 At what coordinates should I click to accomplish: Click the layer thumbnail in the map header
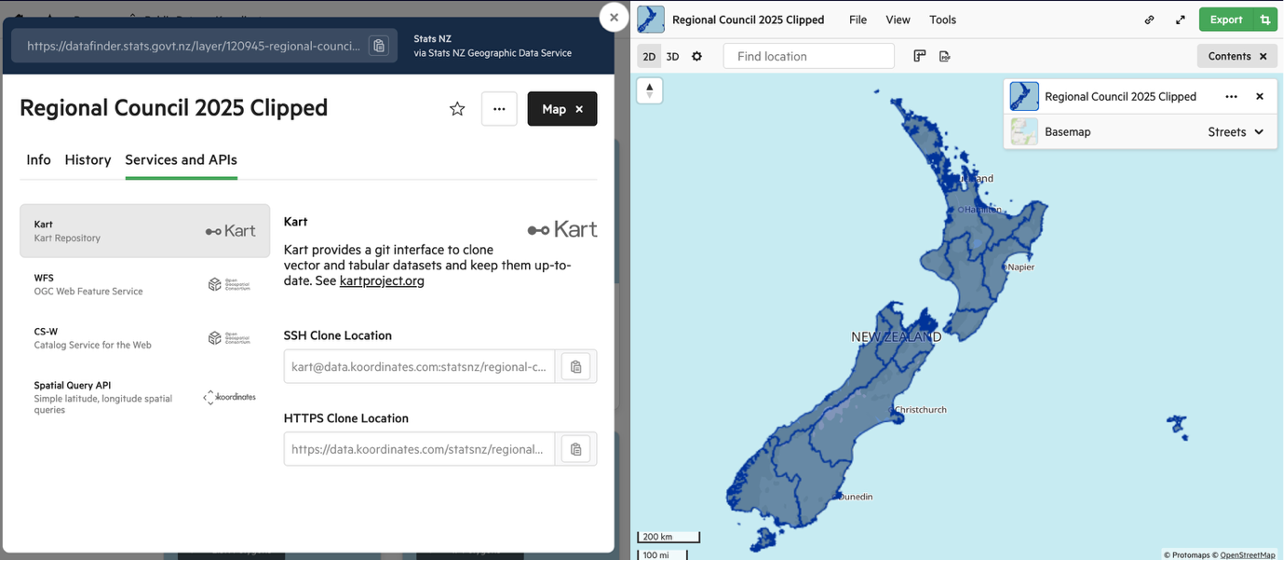pyautogui.click(x=651, y=19)
